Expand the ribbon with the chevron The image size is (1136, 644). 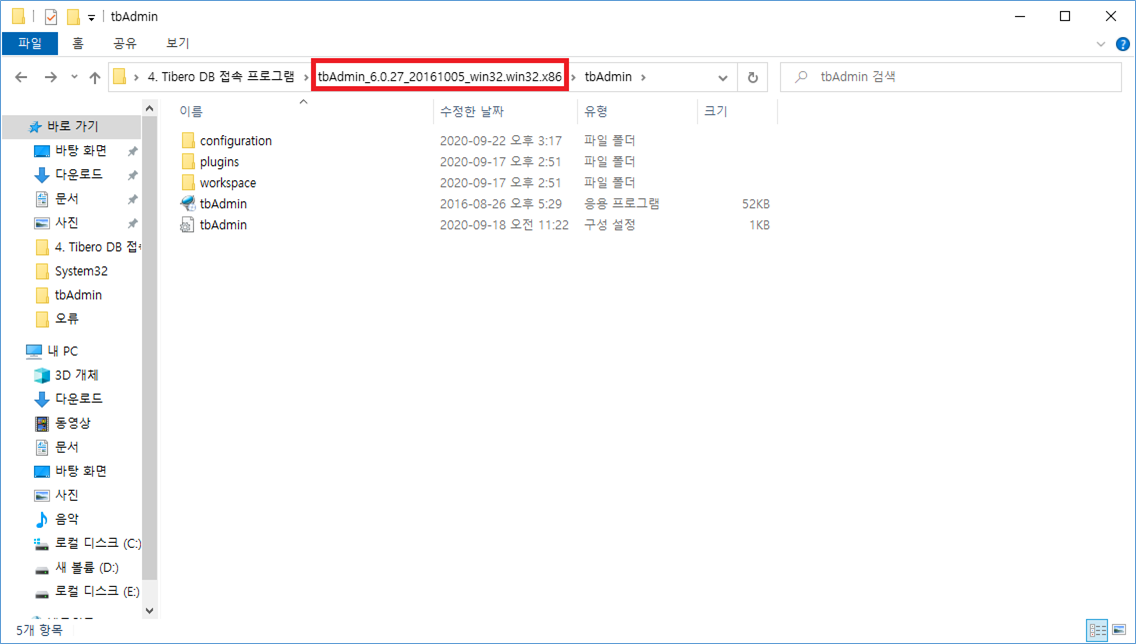pos(1101,44)
